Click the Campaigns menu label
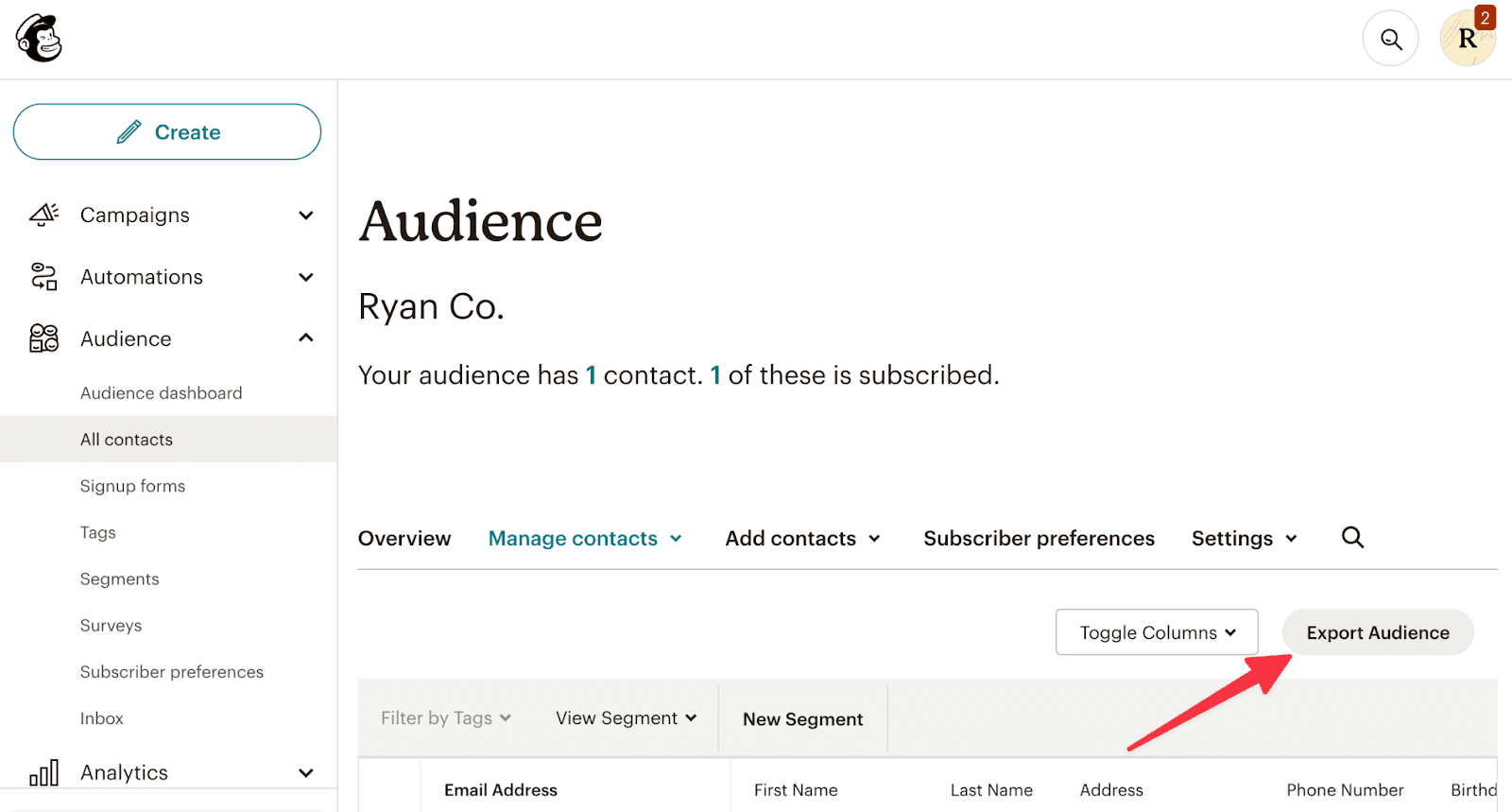The width and height of the screenshot is (1512, 812). pos(135,216)
